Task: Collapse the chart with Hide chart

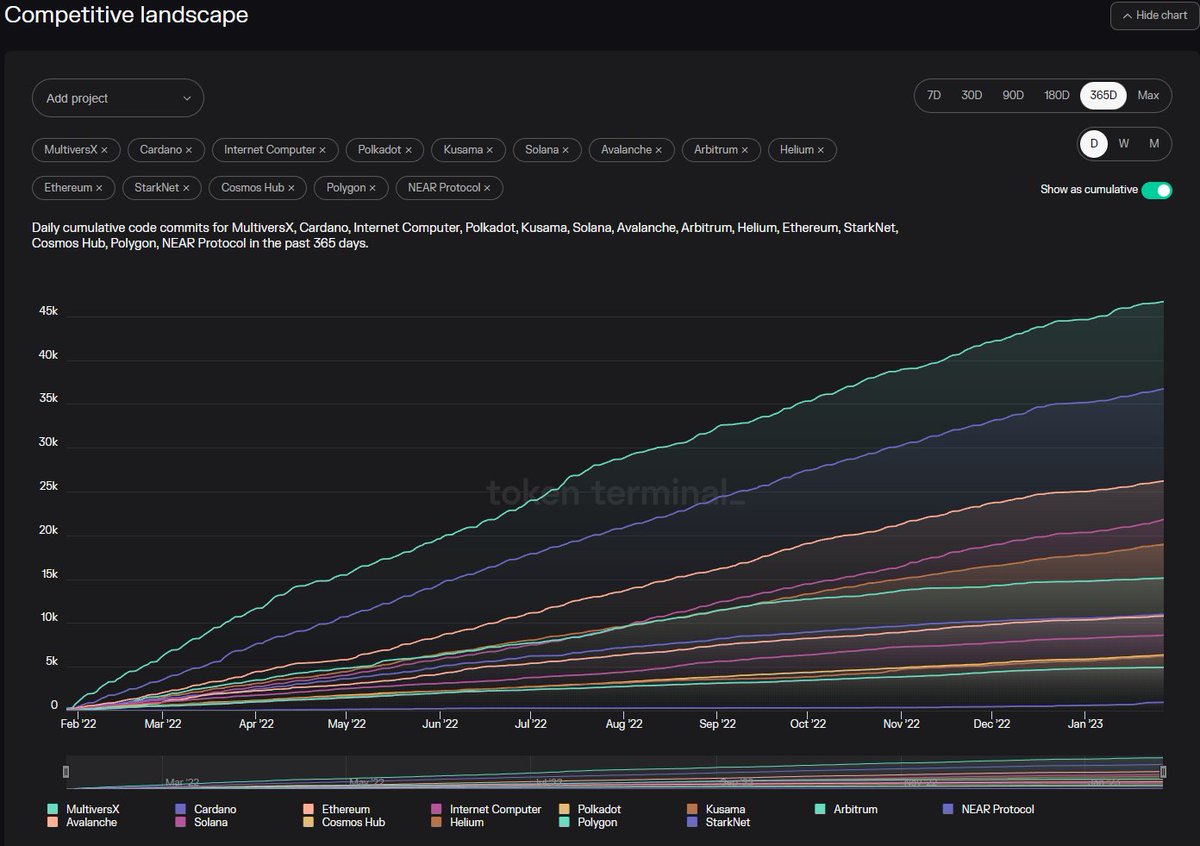Action: (1154, 16)
